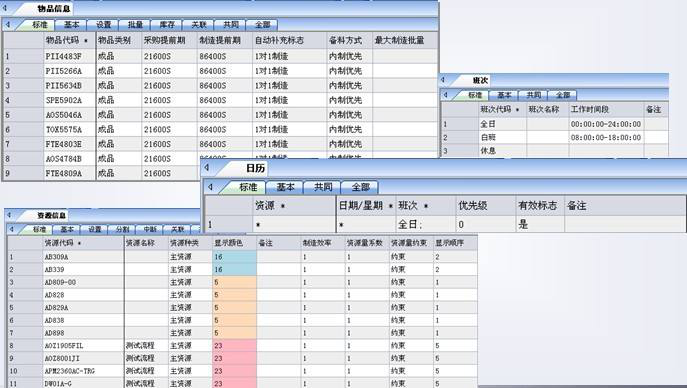687x388 pixels.
Task: Select resource code AD809-00 cell
Action: pos(83,282)
